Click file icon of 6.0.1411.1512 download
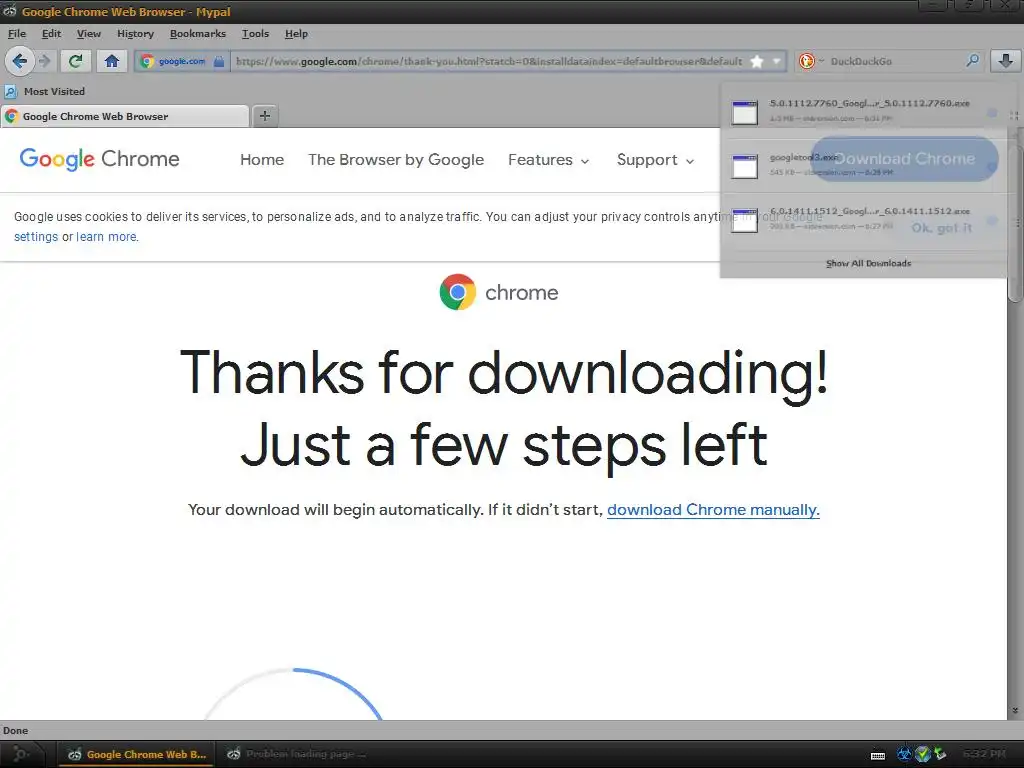 (x=744, y=220)
